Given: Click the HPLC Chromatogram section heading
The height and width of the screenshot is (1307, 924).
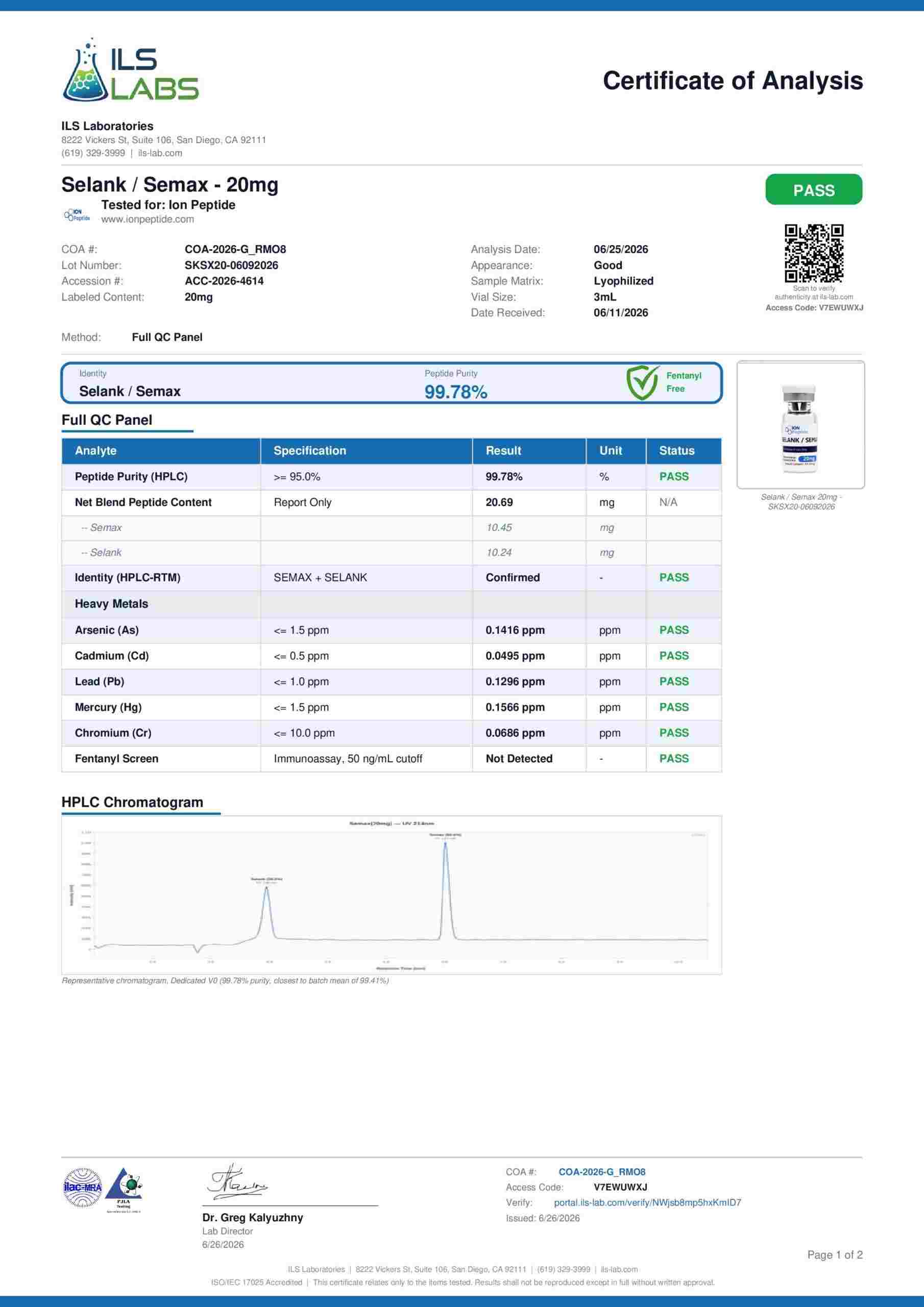Looking at the screenshot, I should (132, 802).
